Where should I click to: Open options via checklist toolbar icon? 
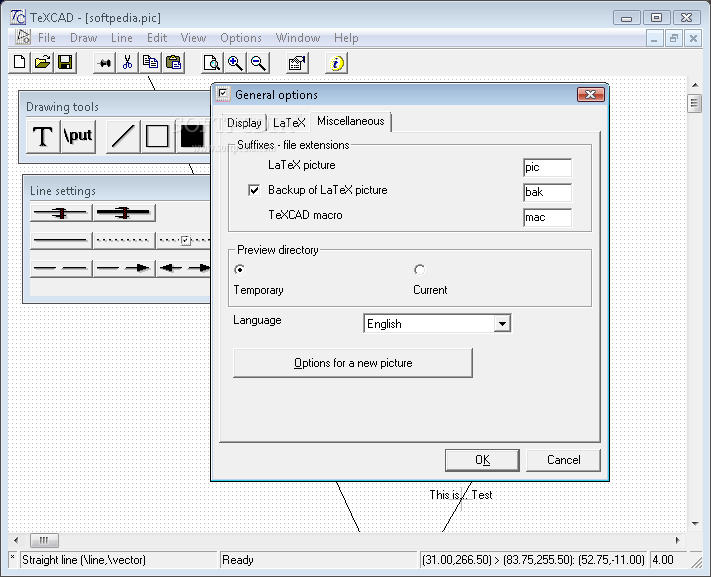pos(297,63)
